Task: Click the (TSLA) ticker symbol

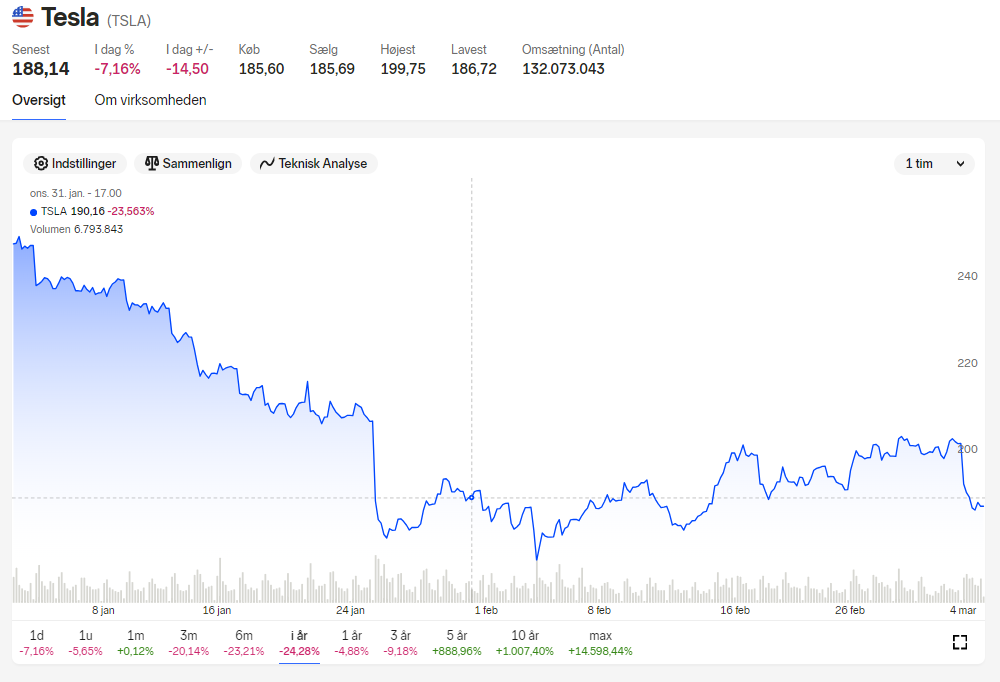Action: [129, 21]
